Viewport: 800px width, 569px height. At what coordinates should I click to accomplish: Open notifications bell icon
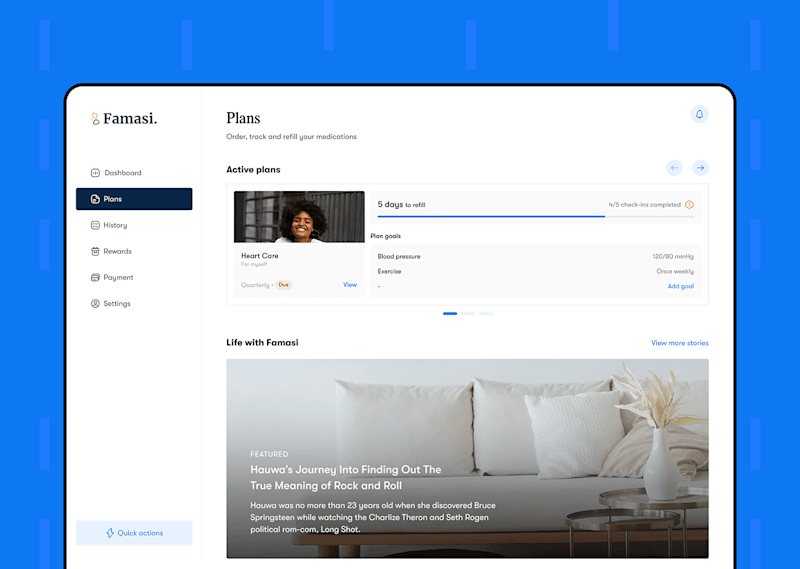coord(699,114)
